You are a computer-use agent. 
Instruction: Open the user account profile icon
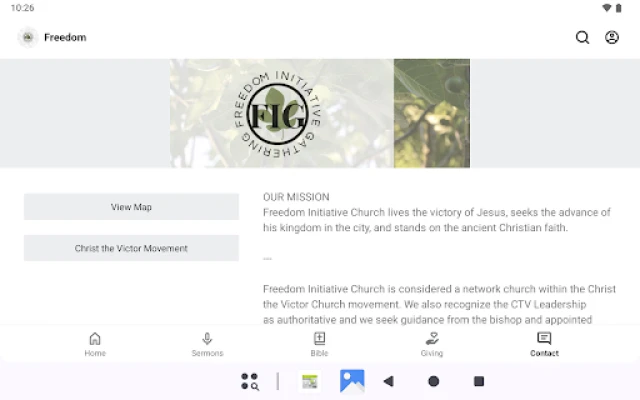tap(611, 38)
